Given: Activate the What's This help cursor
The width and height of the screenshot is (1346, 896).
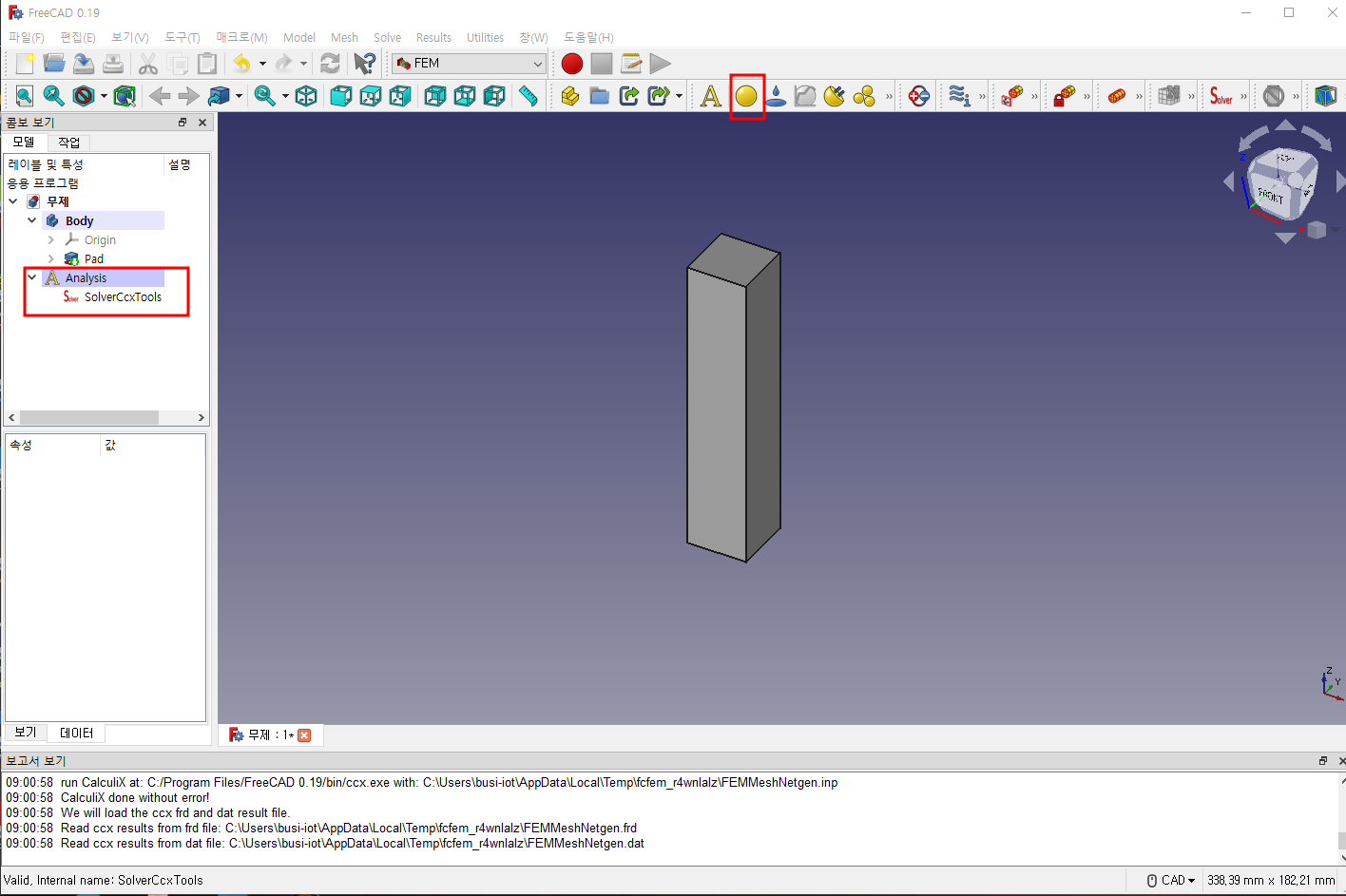Looking at the screenshot, I should 364,64.
